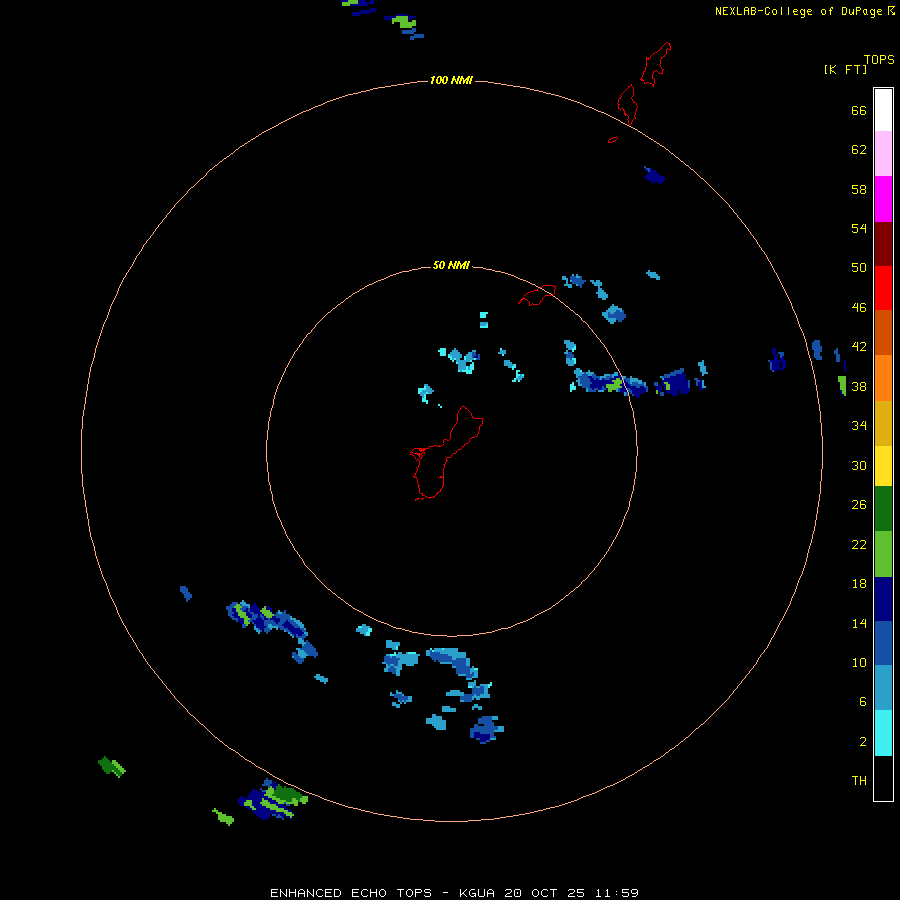
Task: Click the 34 legend value
Action: (x=859, y=425)
